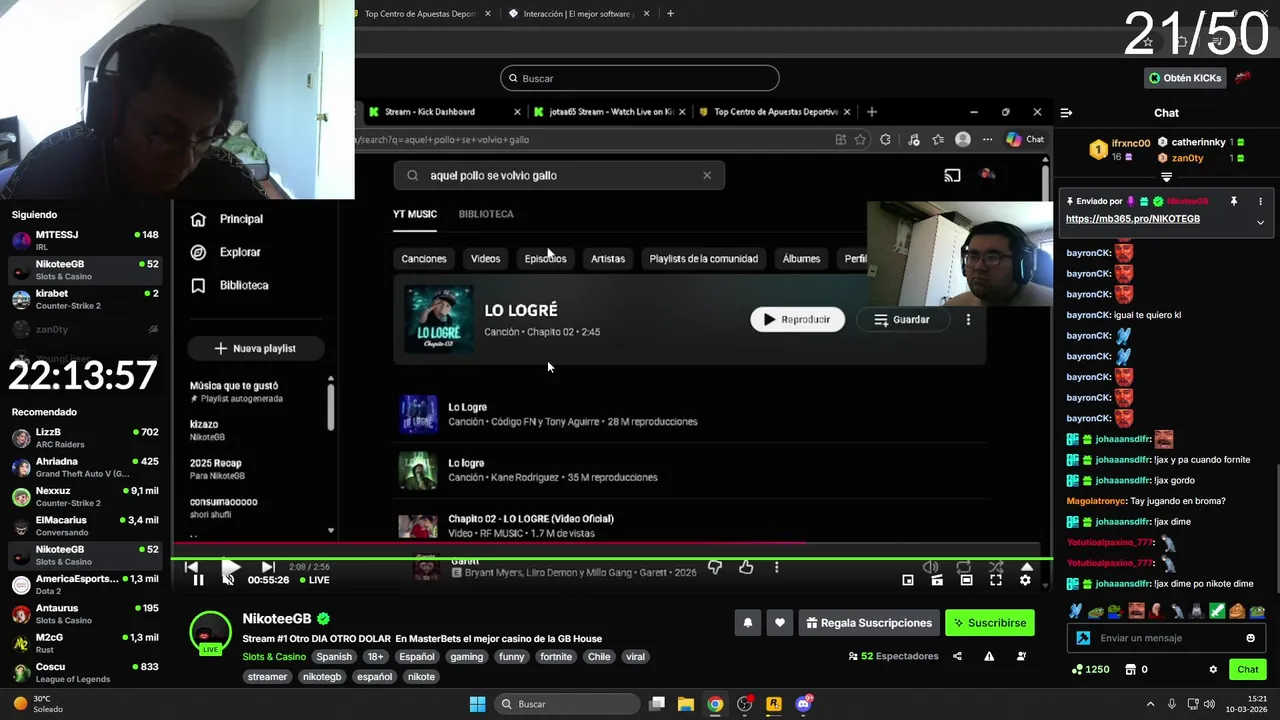Open LizzB recommended channel
Image resolution: width=1280 pixels, height=720 pixels.
pyautogui.click(x=85, y=437)
